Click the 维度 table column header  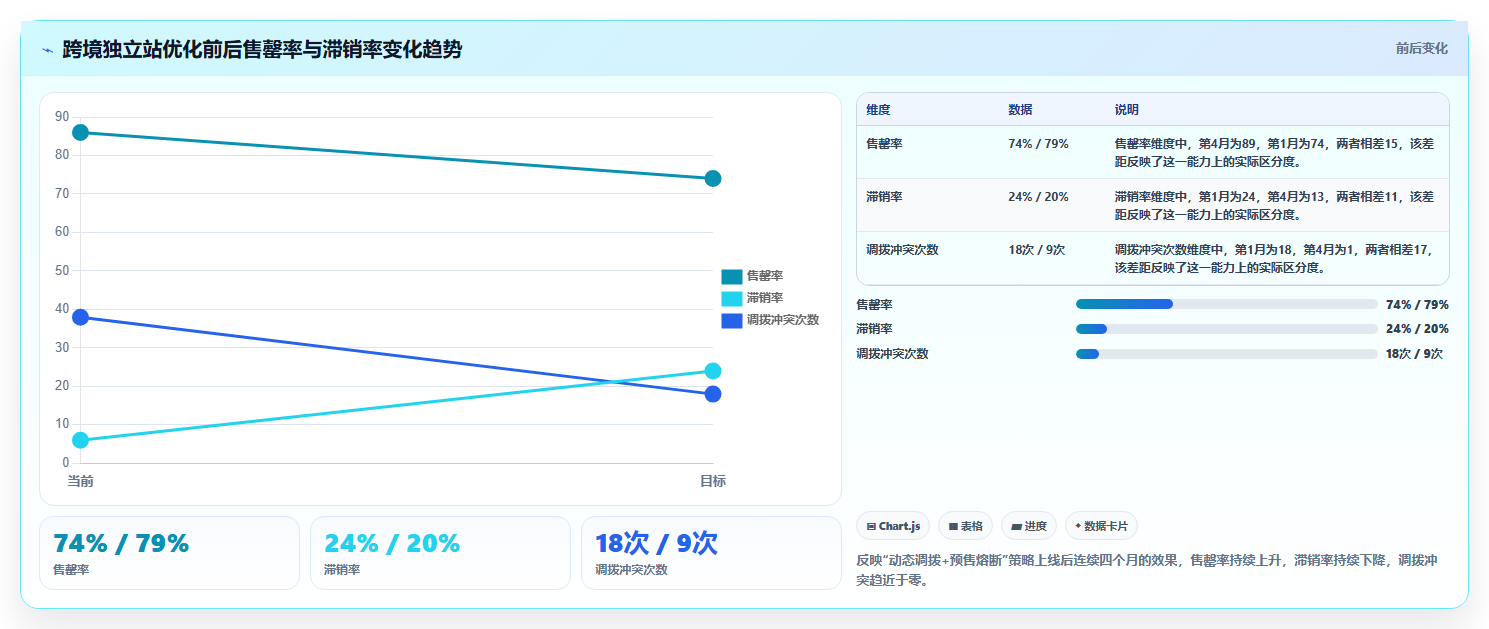click(878, 110)
